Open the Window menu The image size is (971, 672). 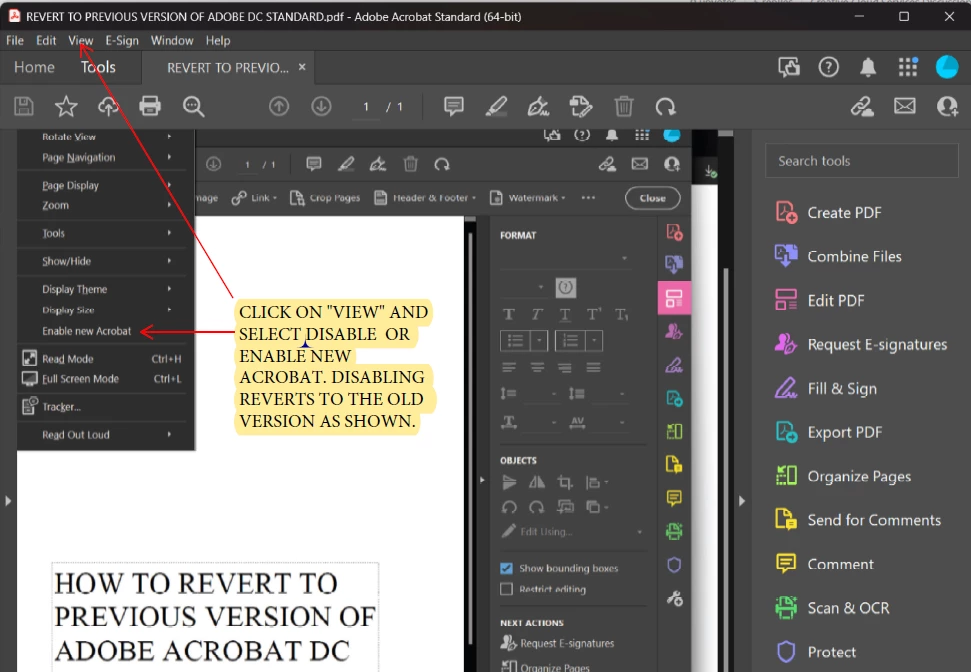(x=172, y=40)
